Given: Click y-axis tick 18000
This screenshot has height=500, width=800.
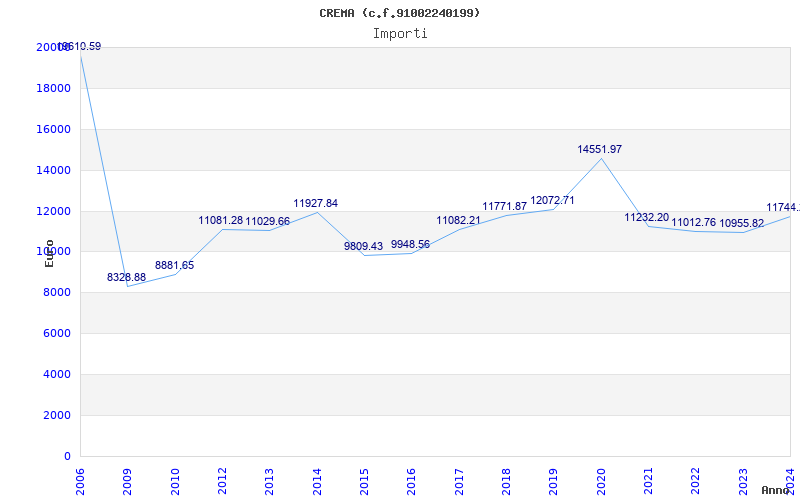Looking at the screenshot, I should [53, 88].
